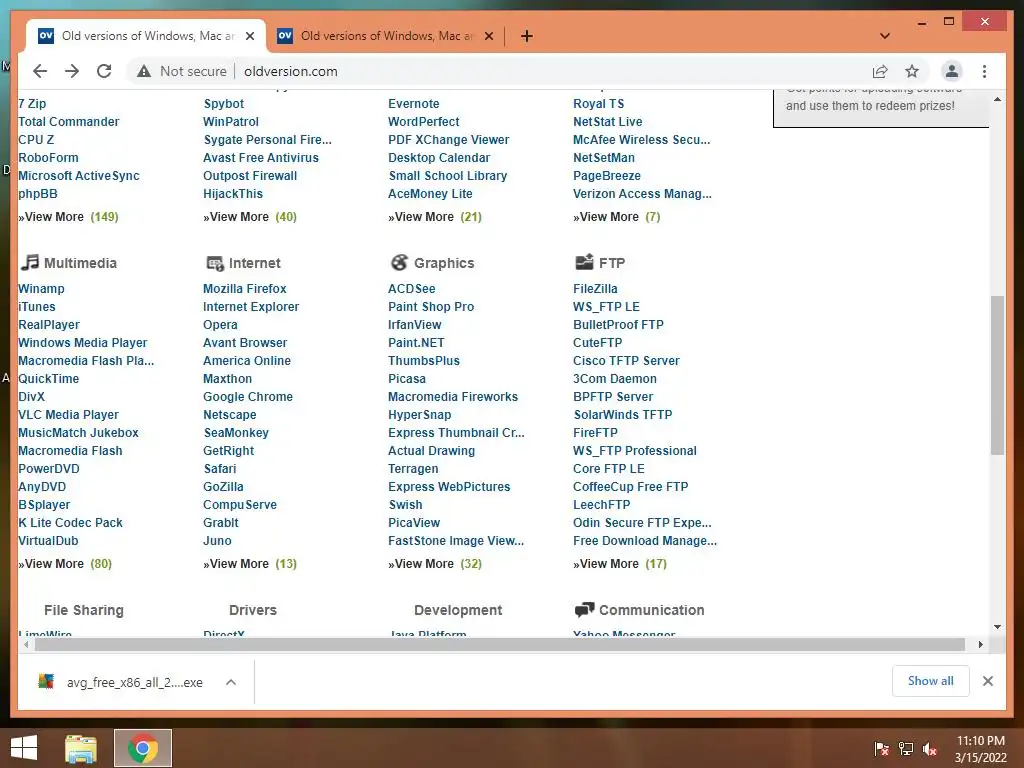Click the muted volume tray icon
The image size is (1024, 768).
click(x=930, y=748)
